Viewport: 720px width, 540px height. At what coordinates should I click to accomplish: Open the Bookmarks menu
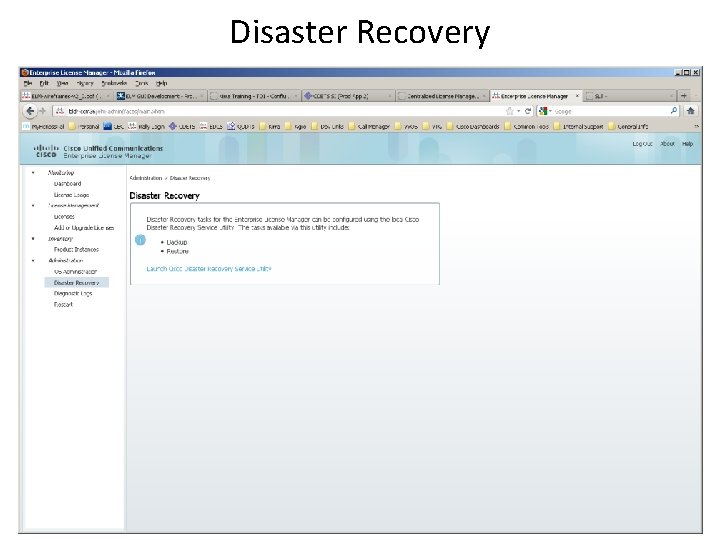[114, 83]
